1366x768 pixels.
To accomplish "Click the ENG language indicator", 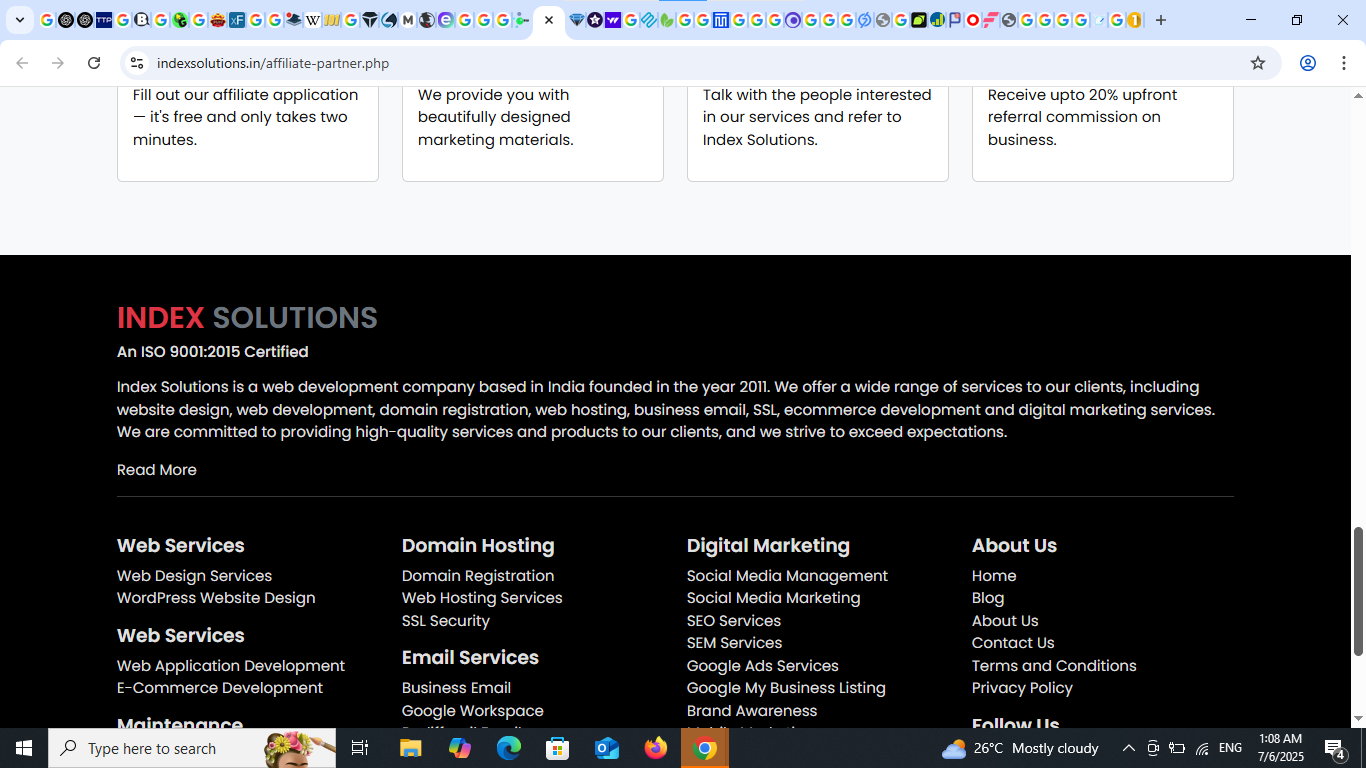I will [x=1231, y=748].
